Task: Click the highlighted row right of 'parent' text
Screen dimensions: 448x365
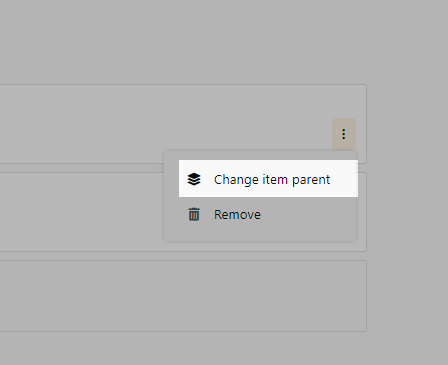Action: coord(344,179)
